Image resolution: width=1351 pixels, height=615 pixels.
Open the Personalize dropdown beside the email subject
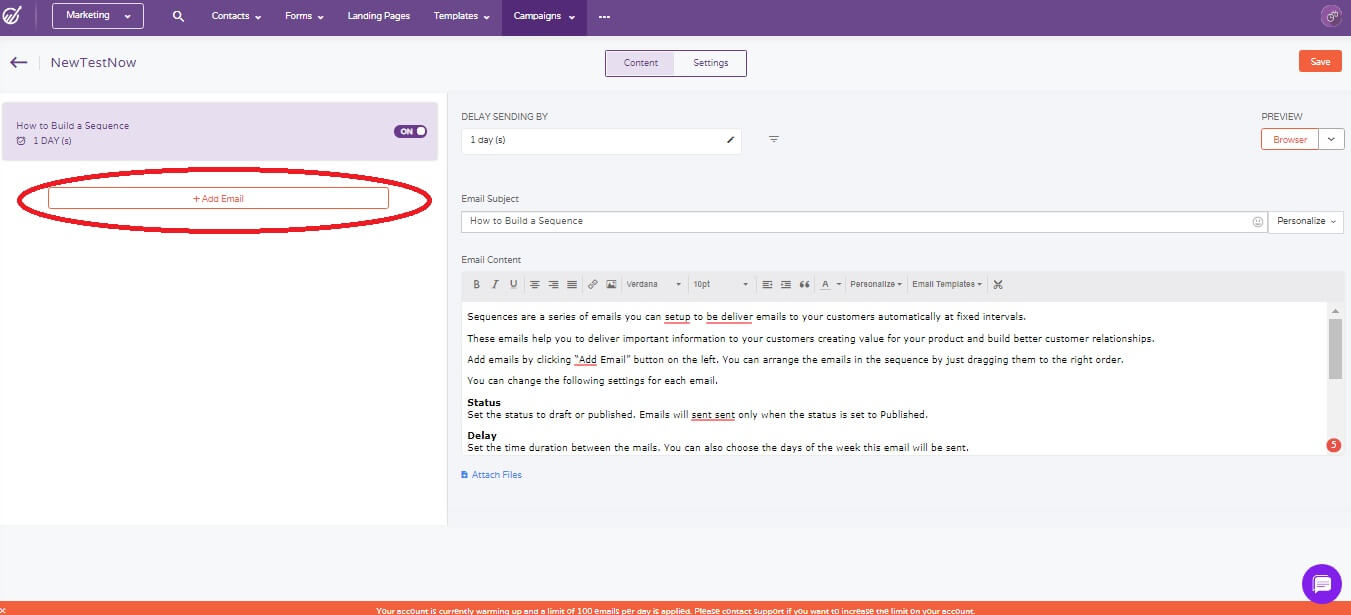1305,221
